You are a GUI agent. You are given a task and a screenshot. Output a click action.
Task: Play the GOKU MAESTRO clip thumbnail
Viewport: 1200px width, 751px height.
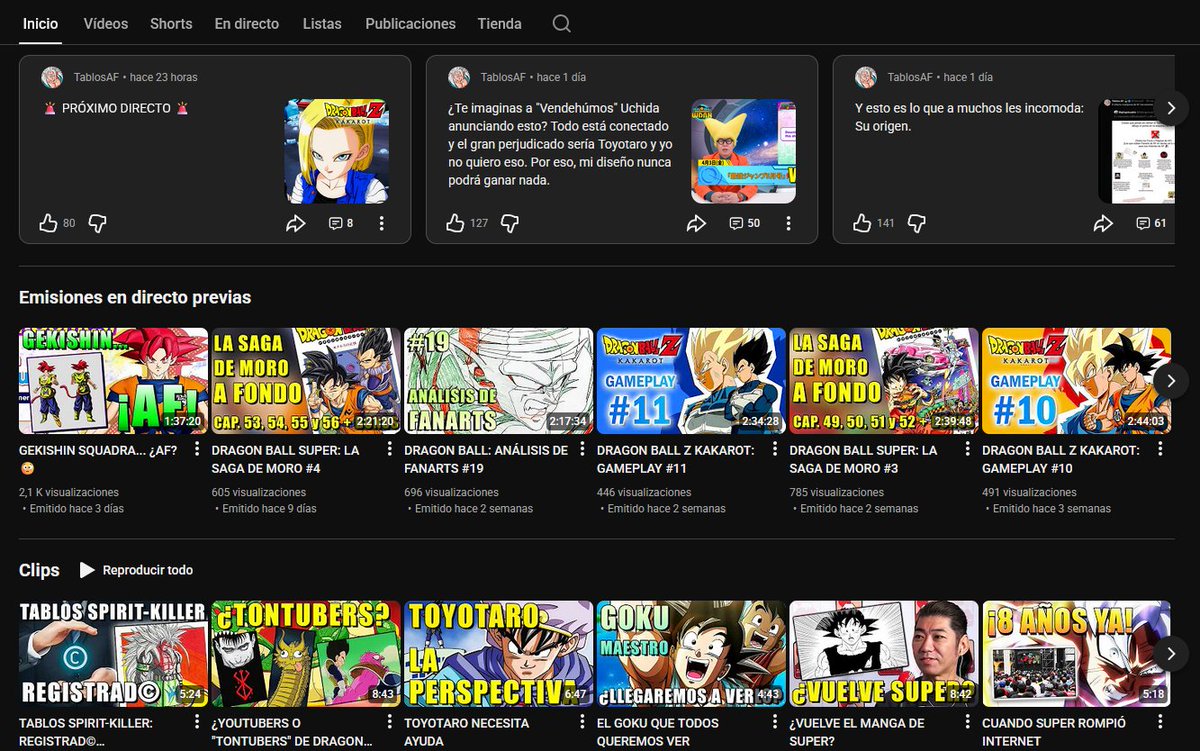(692, 654)
